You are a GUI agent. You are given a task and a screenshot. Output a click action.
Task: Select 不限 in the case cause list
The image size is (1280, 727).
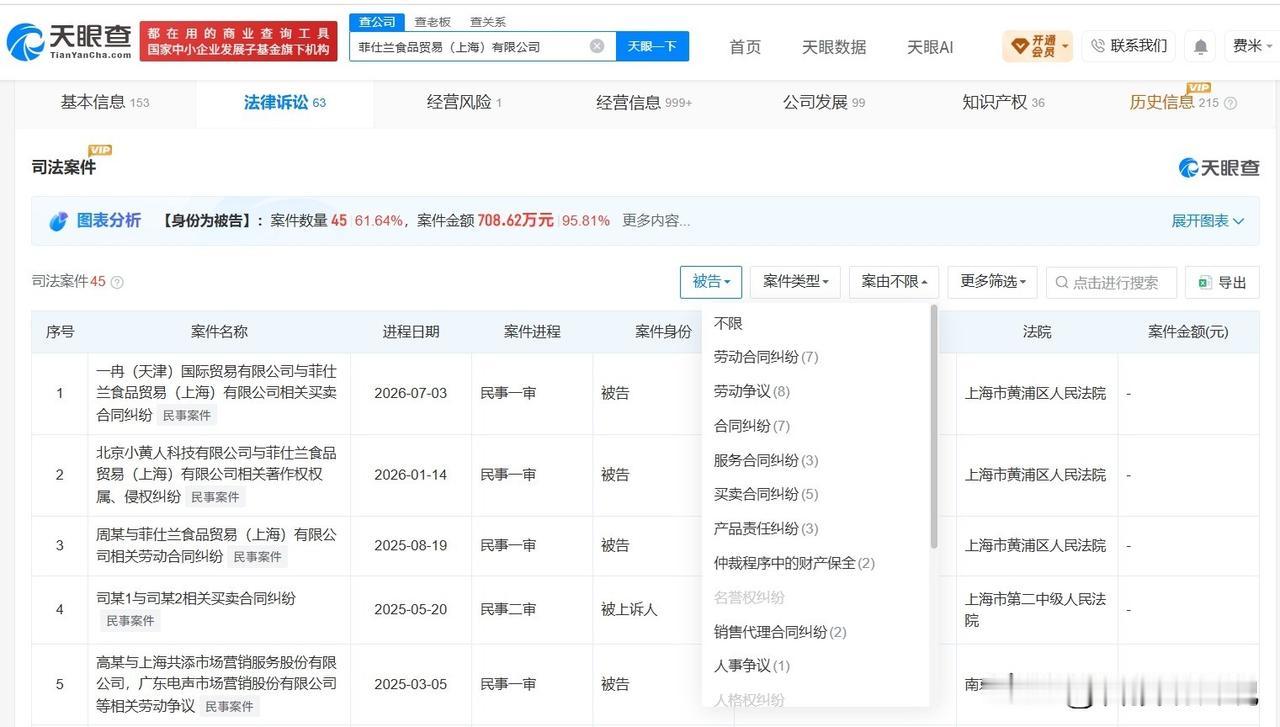(728, 323)
